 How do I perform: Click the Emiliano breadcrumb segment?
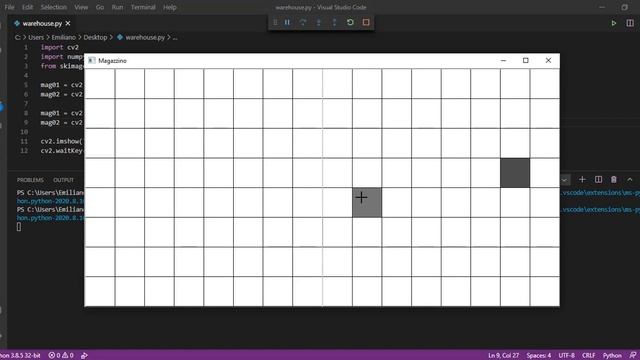pos(64,38)
